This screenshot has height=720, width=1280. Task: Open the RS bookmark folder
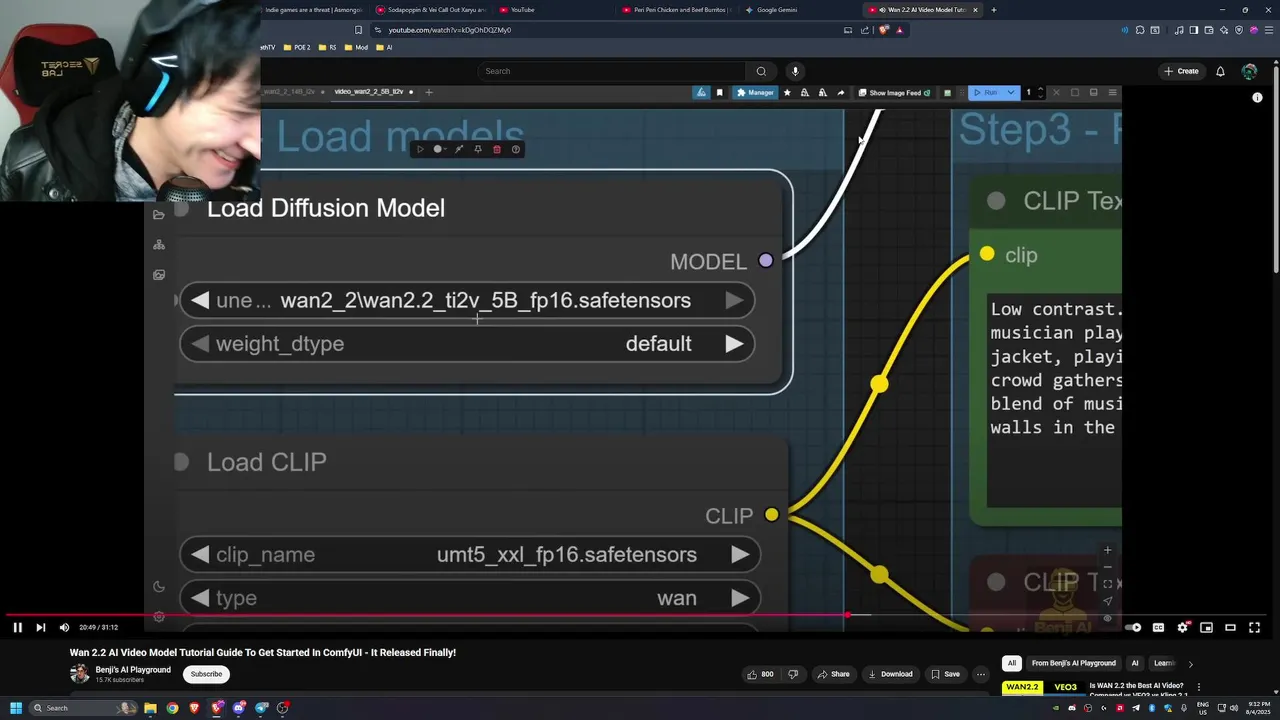328,47
